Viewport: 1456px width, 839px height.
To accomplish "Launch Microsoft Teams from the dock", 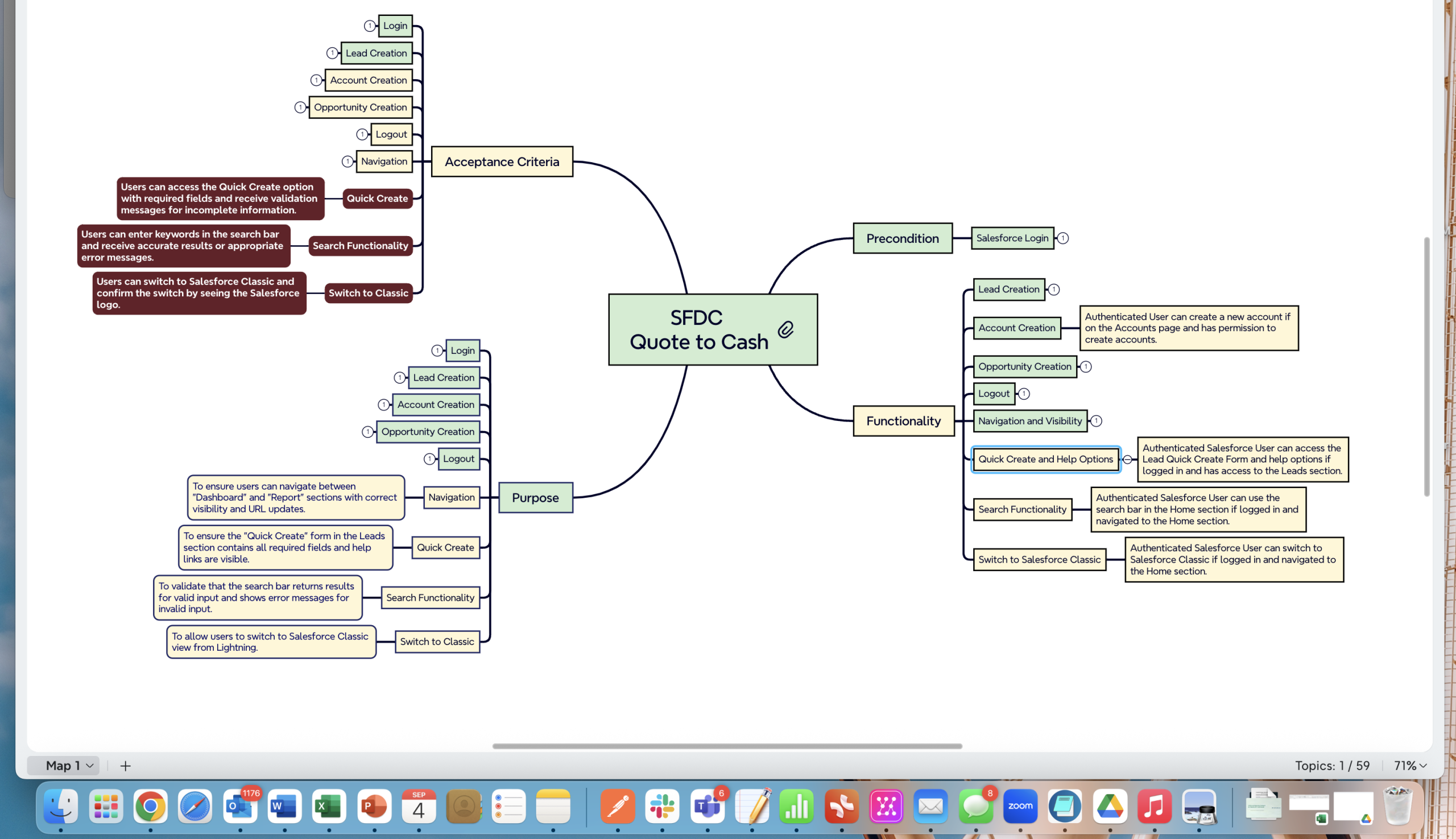I will tap(707, 806).
